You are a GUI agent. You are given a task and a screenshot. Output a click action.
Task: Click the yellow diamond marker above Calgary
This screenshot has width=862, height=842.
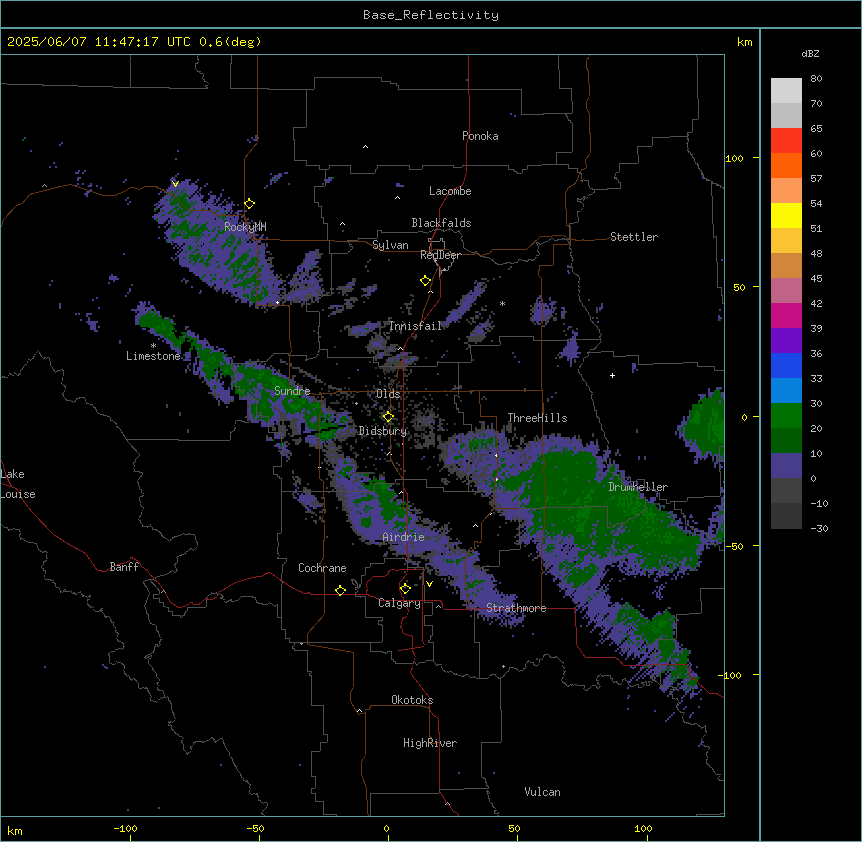(x=405, y=589)
